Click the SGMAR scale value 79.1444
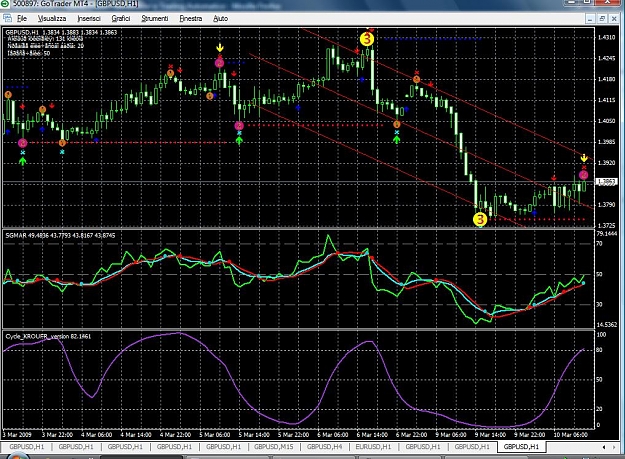The width and height of the screenshot is (625, 459). [607, 233]
